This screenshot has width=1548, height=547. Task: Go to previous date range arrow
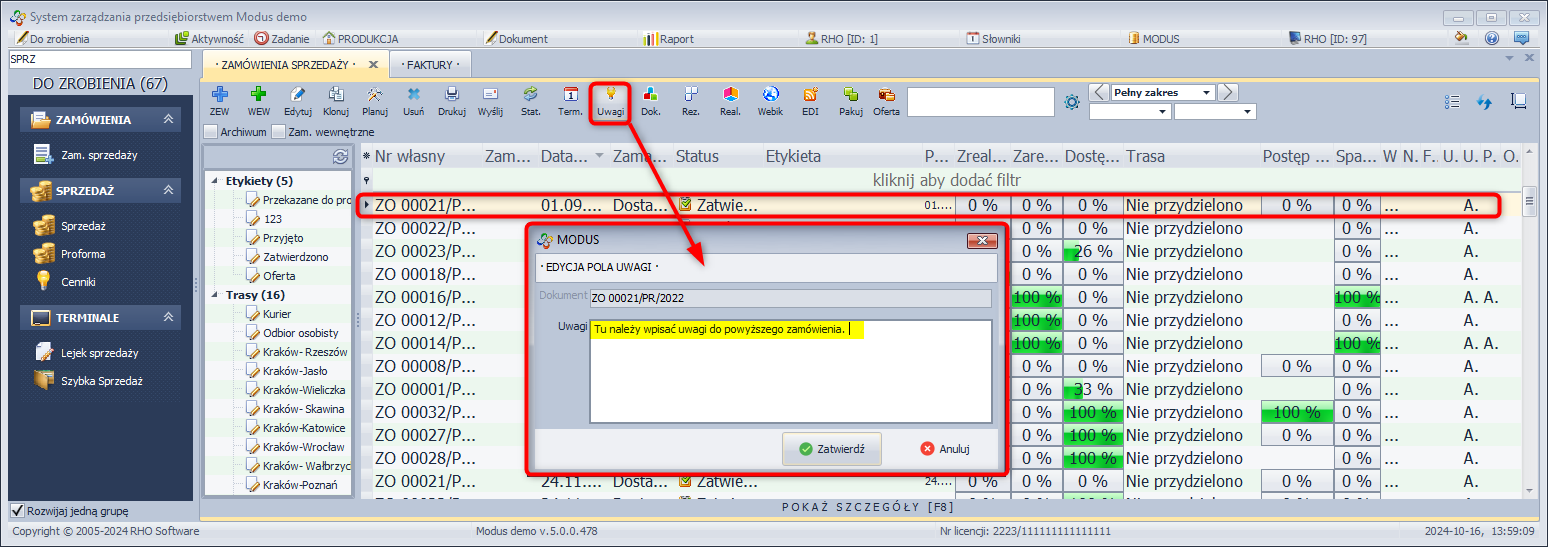(x=1097, y=93)
